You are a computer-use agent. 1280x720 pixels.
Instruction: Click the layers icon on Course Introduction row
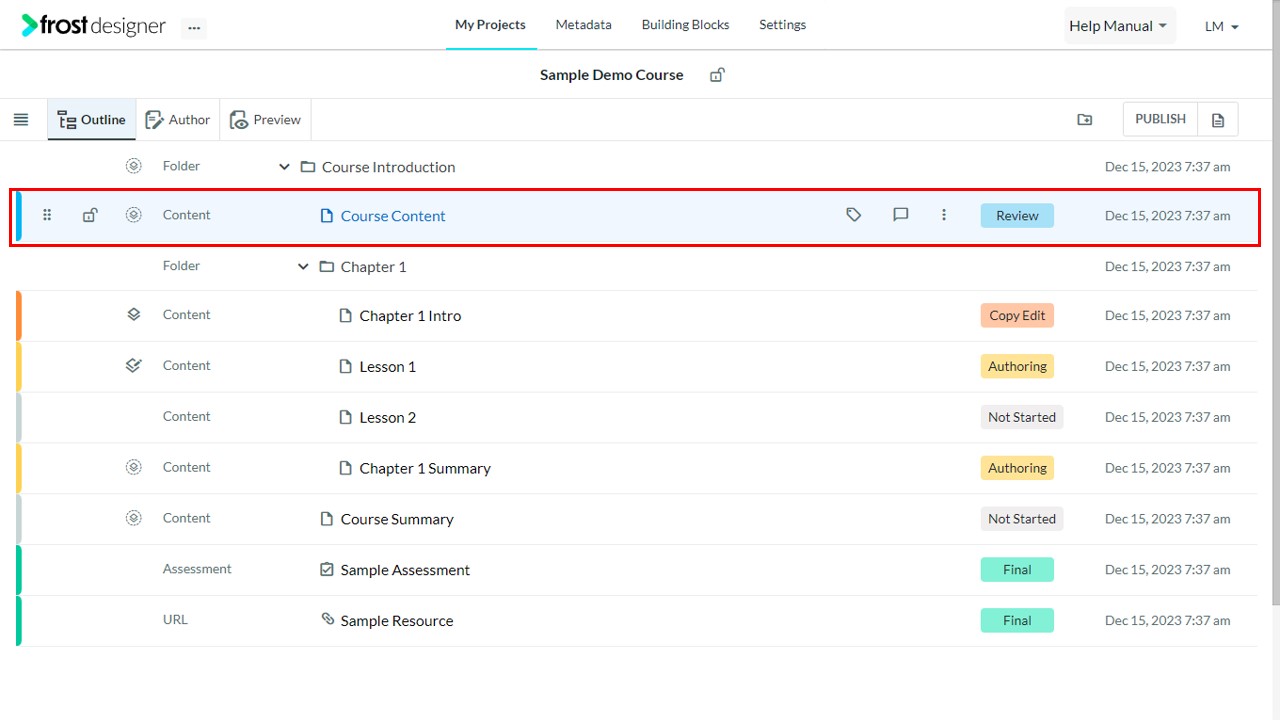(x=134, y=166)
